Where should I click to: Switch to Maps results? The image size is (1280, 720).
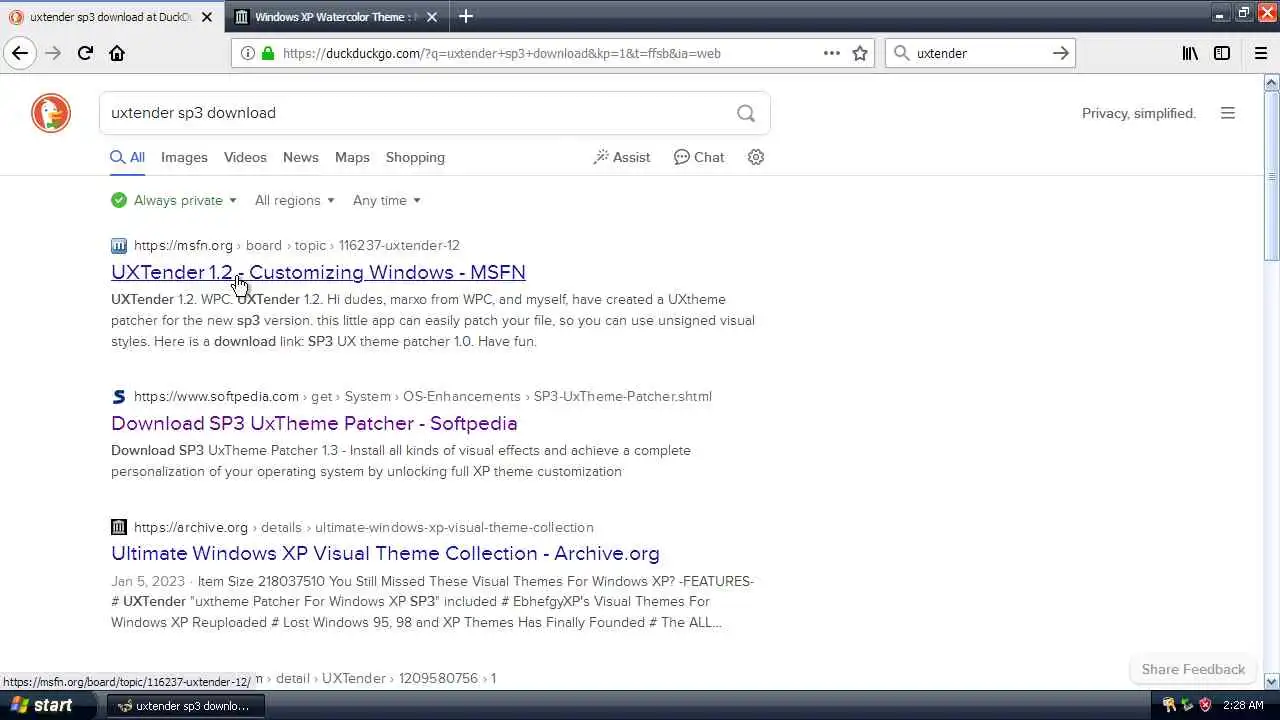(352, 157)
